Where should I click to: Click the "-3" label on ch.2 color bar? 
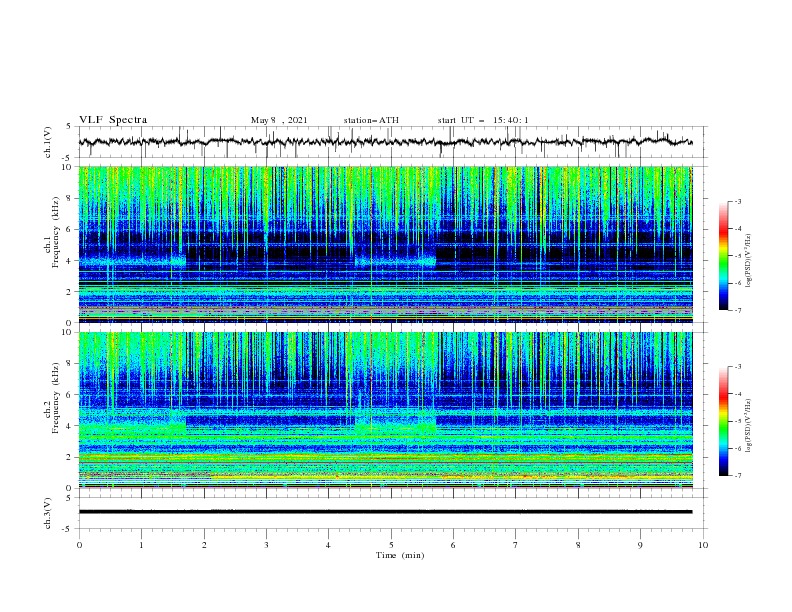737,367
